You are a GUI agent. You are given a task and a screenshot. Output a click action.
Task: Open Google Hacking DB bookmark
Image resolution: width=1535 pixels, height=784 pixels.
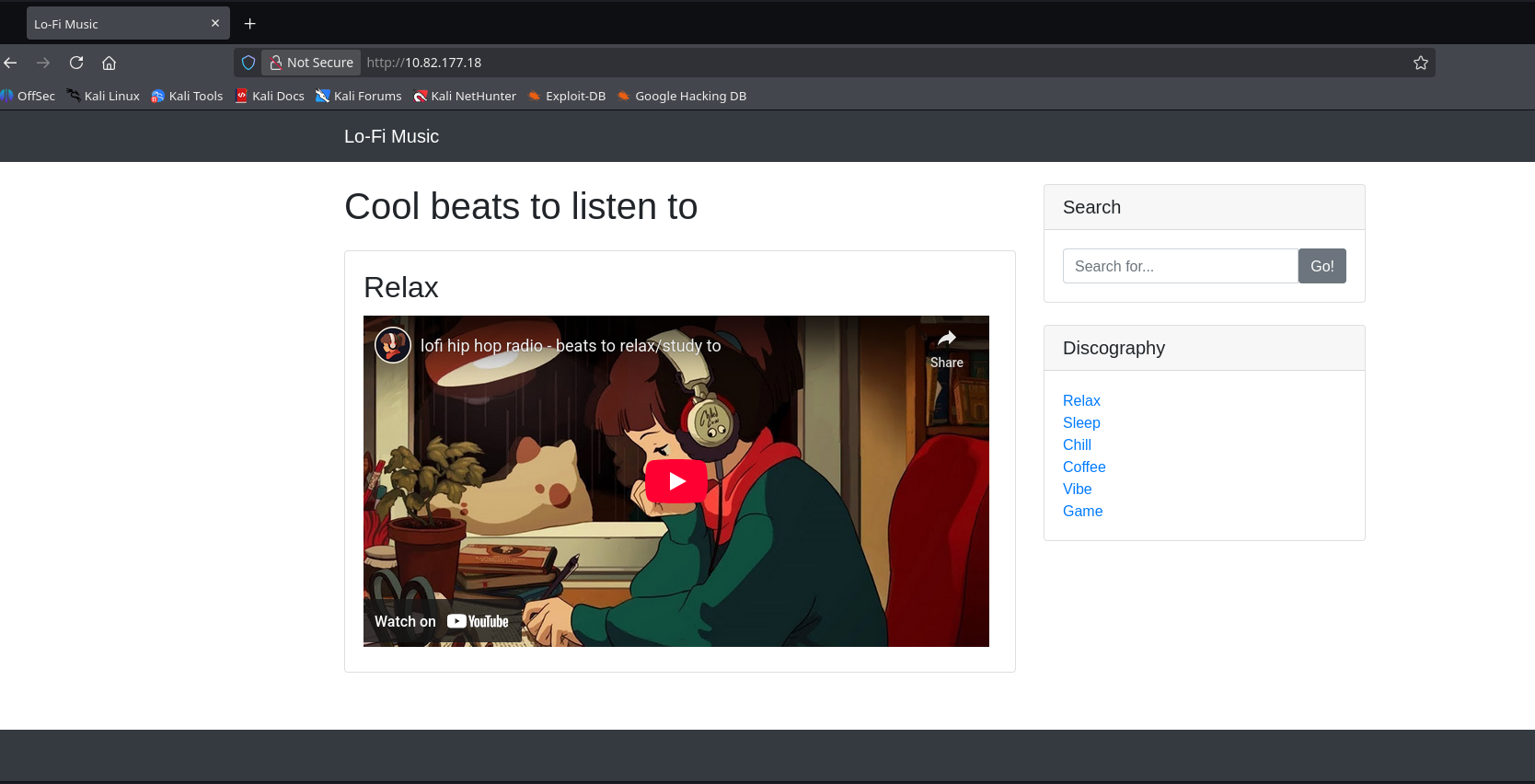[681, 96]
